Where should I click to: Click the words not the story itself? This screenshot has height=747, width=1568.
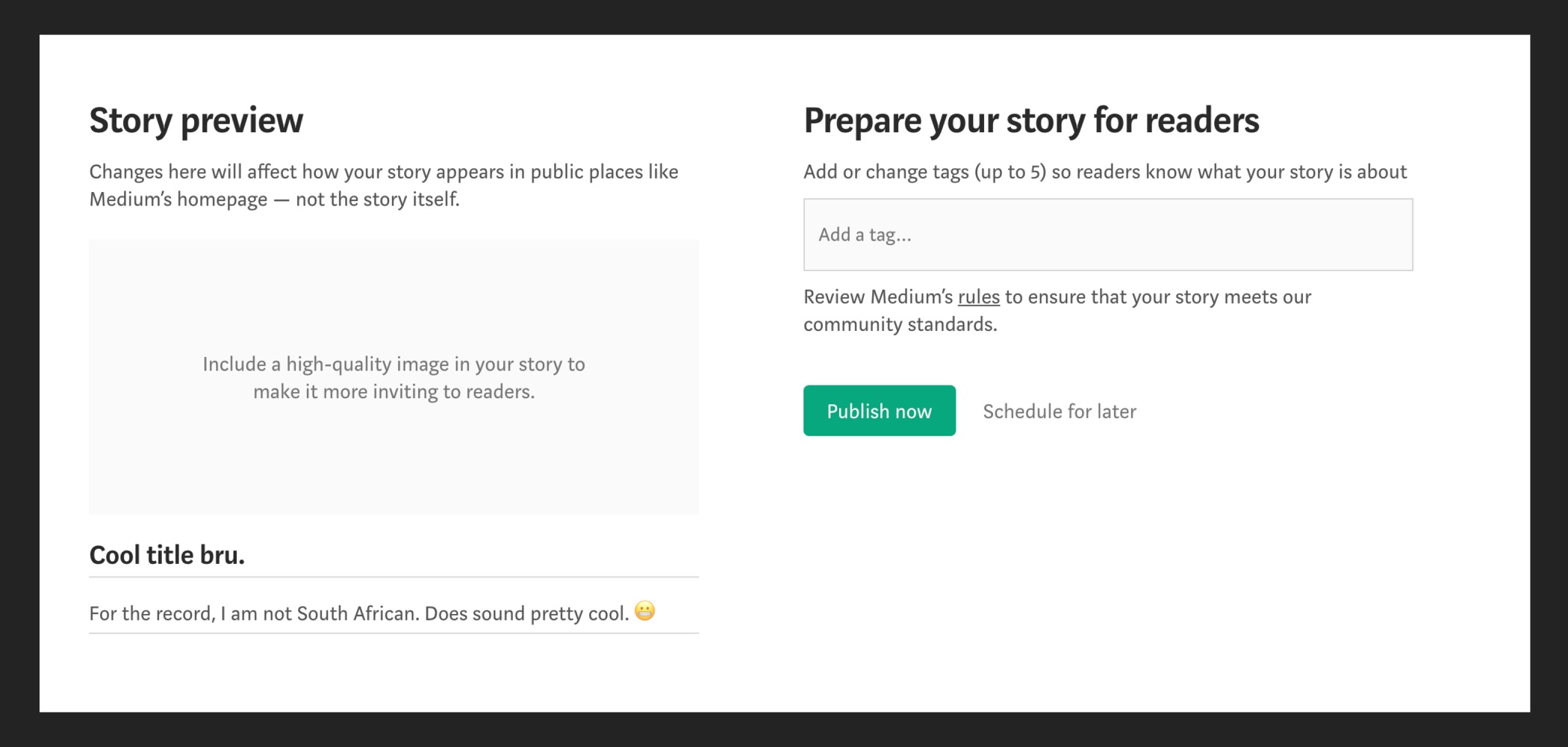pos(377,200)
